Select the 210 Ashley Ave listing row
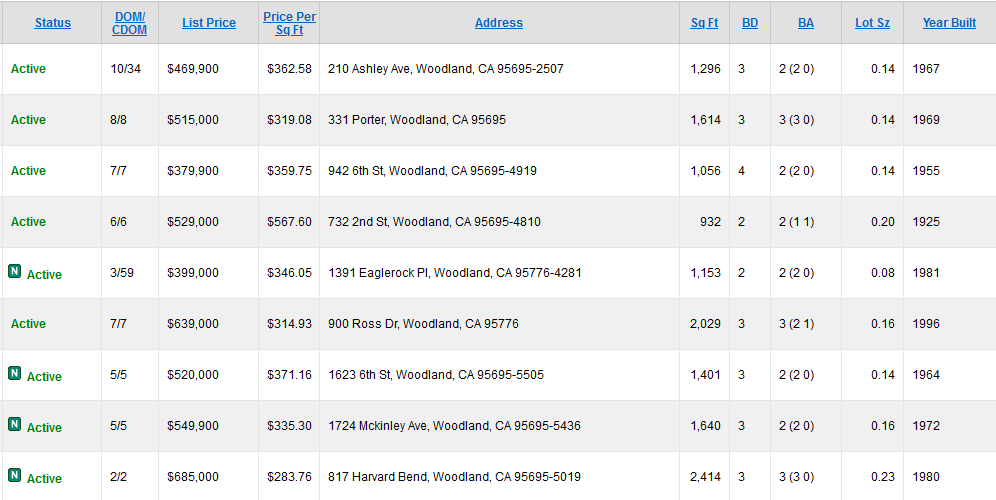This screenshot has width=996, height=500. pyautogui.click(x=498, y=69)
